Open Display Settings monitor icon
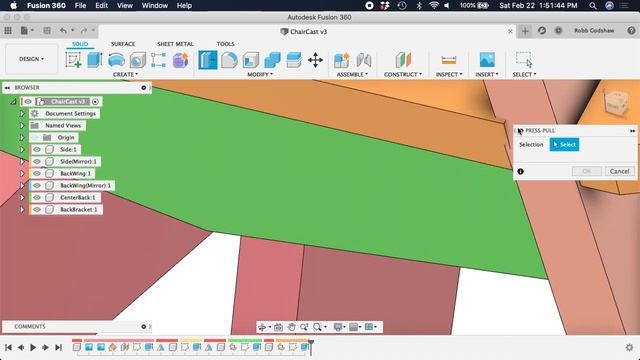 (338, 327)
